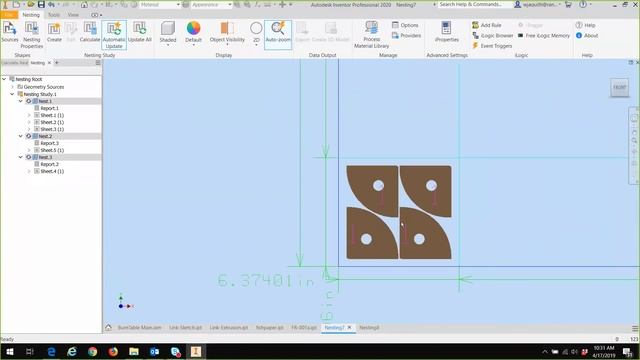
Task: Switch to the View ribbon tab
Action: click(x=73, y=15)
